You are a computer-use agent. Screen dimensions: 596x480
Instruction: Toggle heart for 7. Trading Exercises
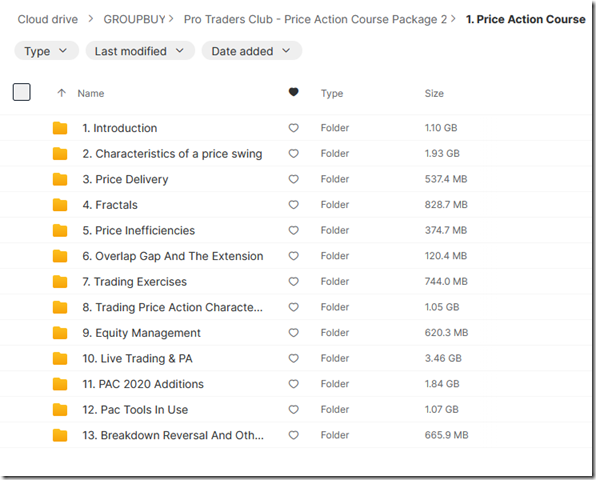tap(293, 282)
